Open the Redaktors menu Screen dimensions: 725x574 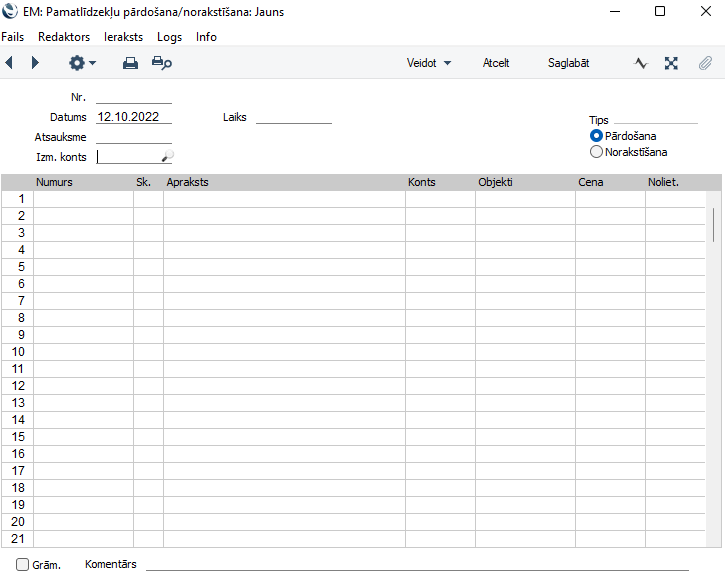(64, 37)
